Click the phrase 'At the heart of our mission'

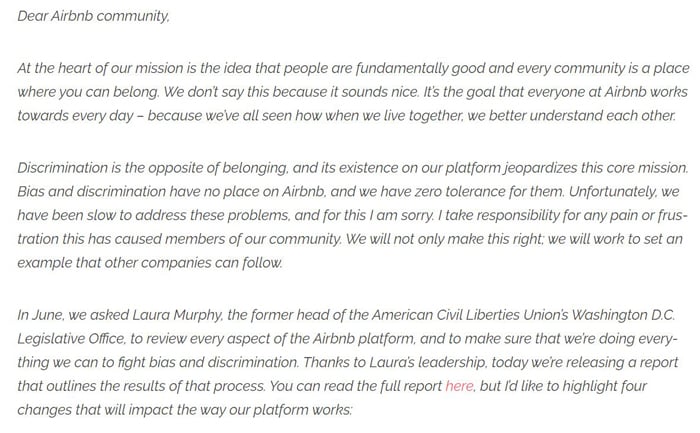pyautogui.click(x=100, y=69)
